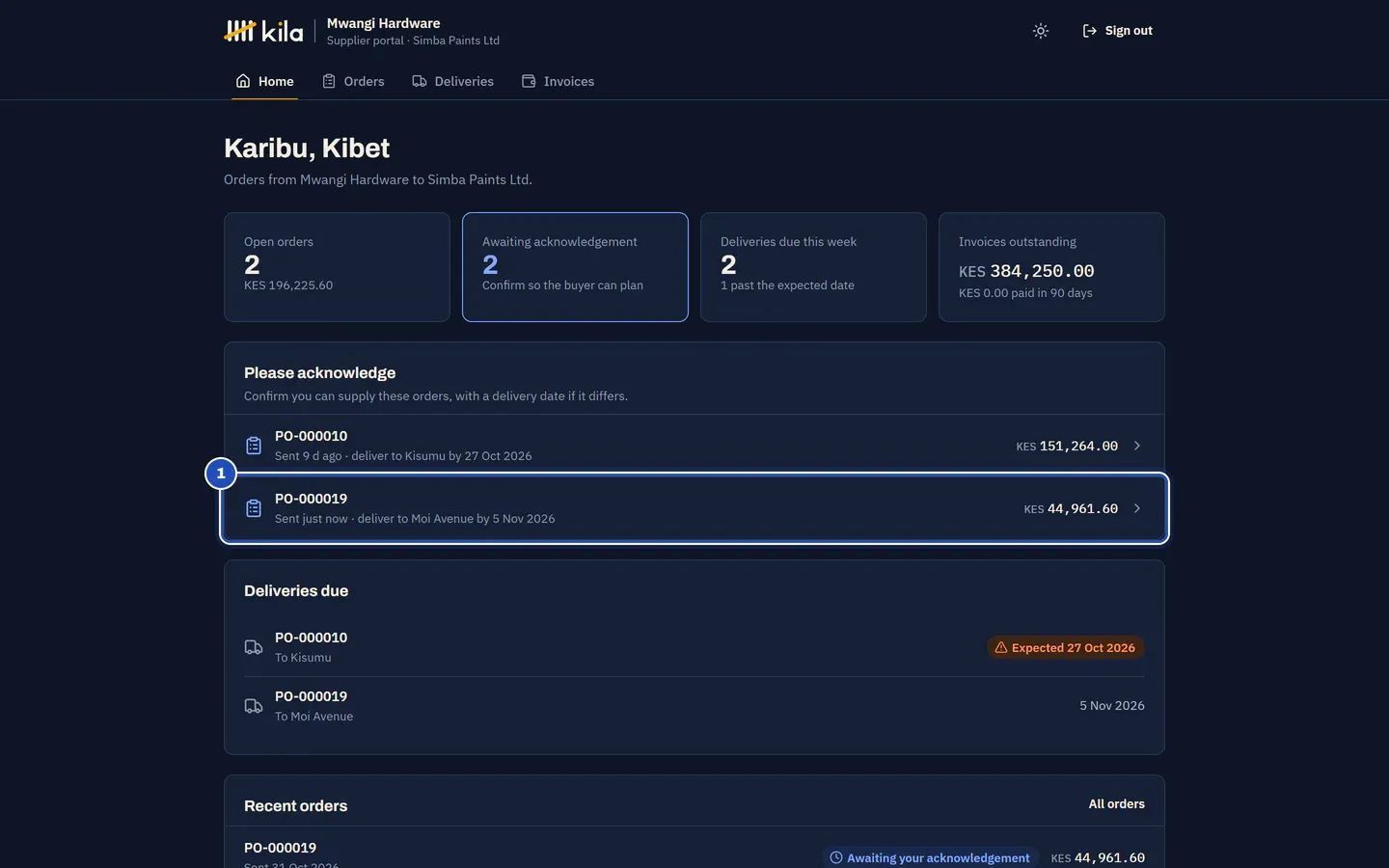Click the Karibu, Kibet heading
This screenshot has width=1389, height=868.
point(307,149)
